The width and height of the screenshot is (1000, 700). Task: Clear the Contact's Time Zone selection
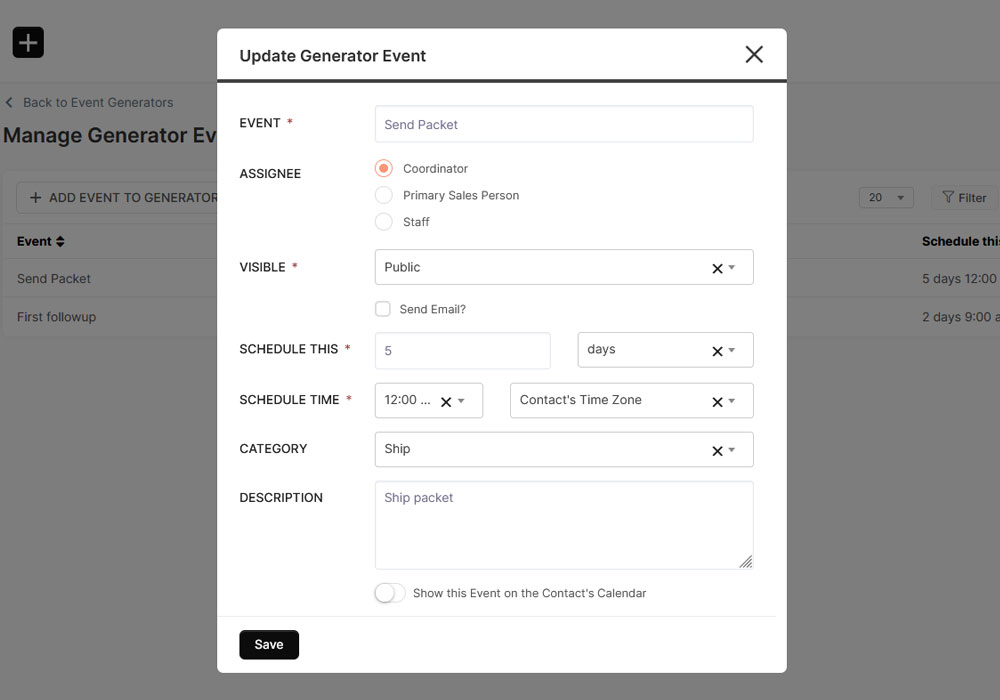click(717, 401)
